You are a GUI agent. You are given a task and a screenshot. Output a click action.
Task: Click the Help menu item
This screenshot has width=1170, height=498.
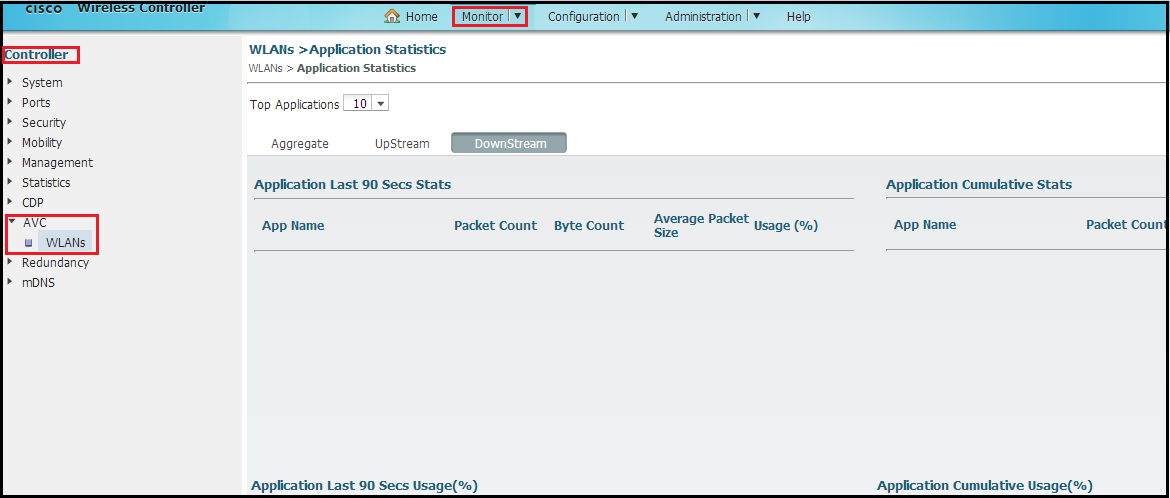tap(798, 17)
